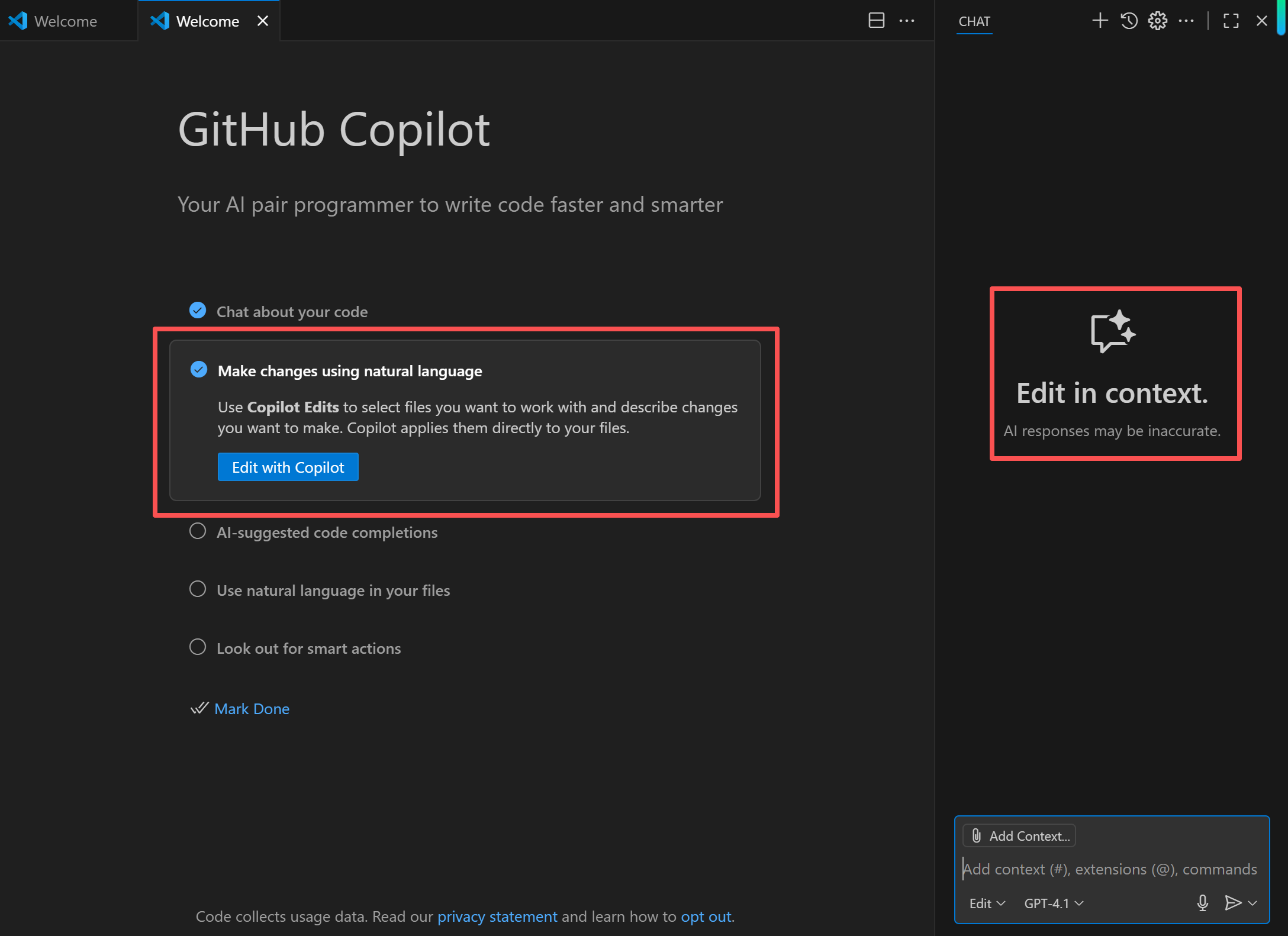1288x936 pixels.
Task: Start voice chat microphone icon
Action: point(1202,903)
